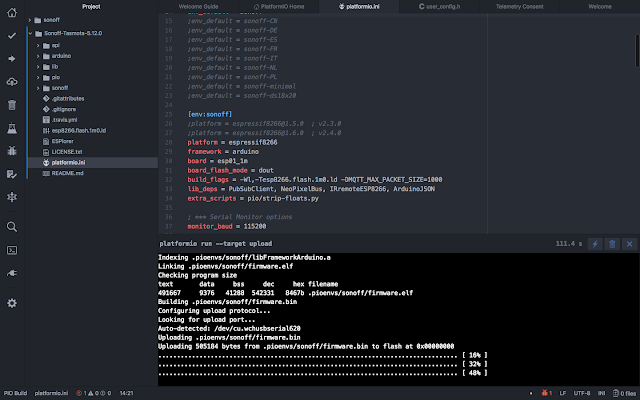Run other target via checklist icon
The height and width of the screenshot is (400, 640).
pos(12,174)
